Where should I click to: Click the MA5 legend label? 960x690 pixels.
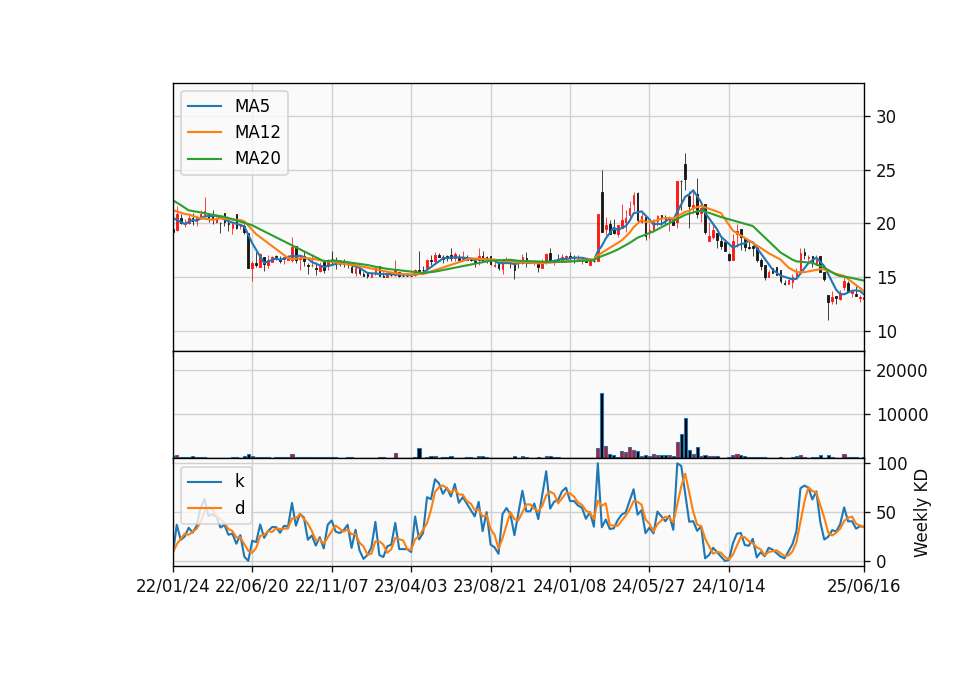coord(252,106)
